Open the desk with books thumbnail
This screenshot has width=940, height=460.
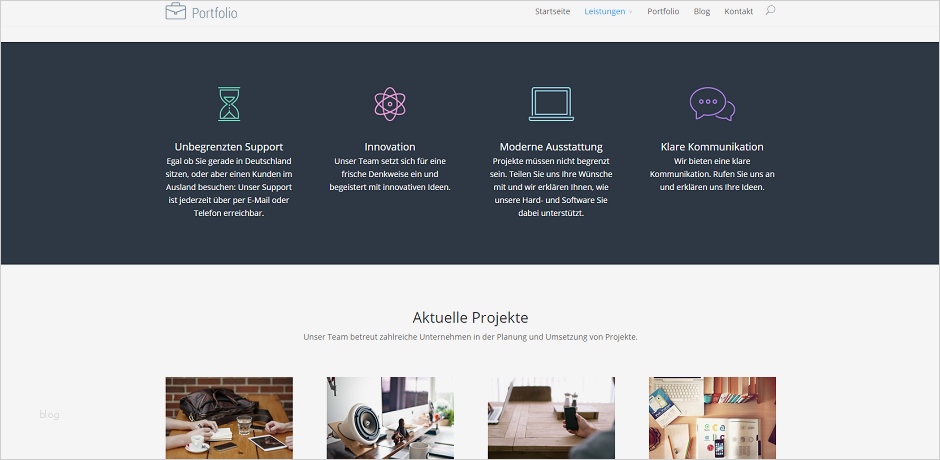pyautogui.click(x=712, y=418)
